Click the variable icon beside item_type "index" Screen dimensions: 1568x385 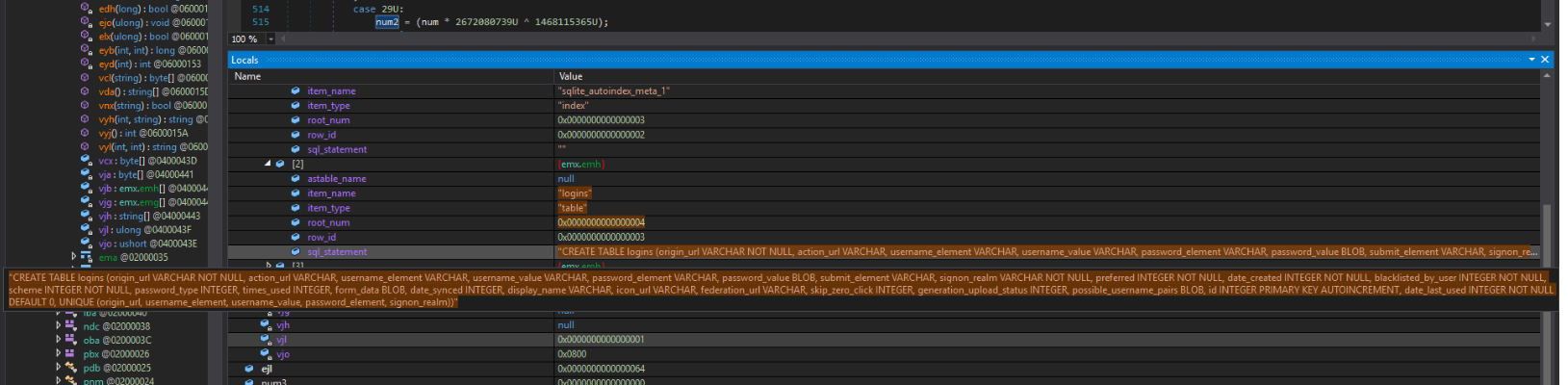coord(296,106)
